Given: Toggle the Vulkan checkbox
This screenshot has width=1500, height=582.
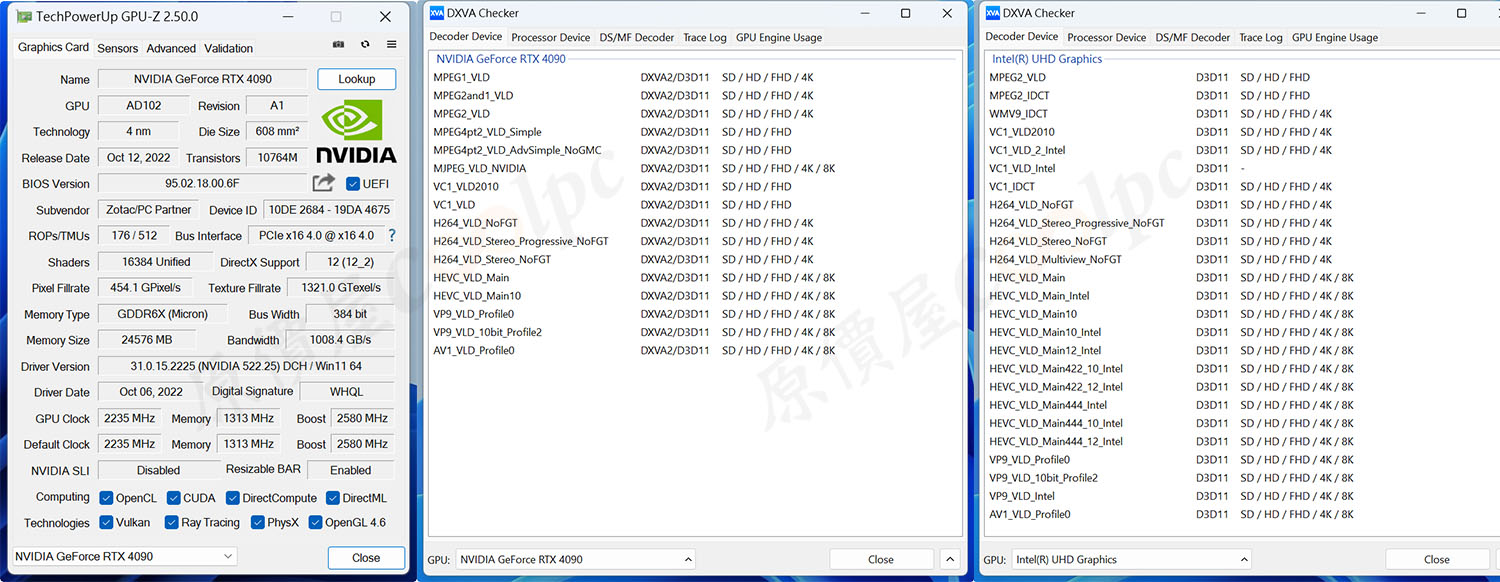Looking at the screenshot, I should (106, 522).
